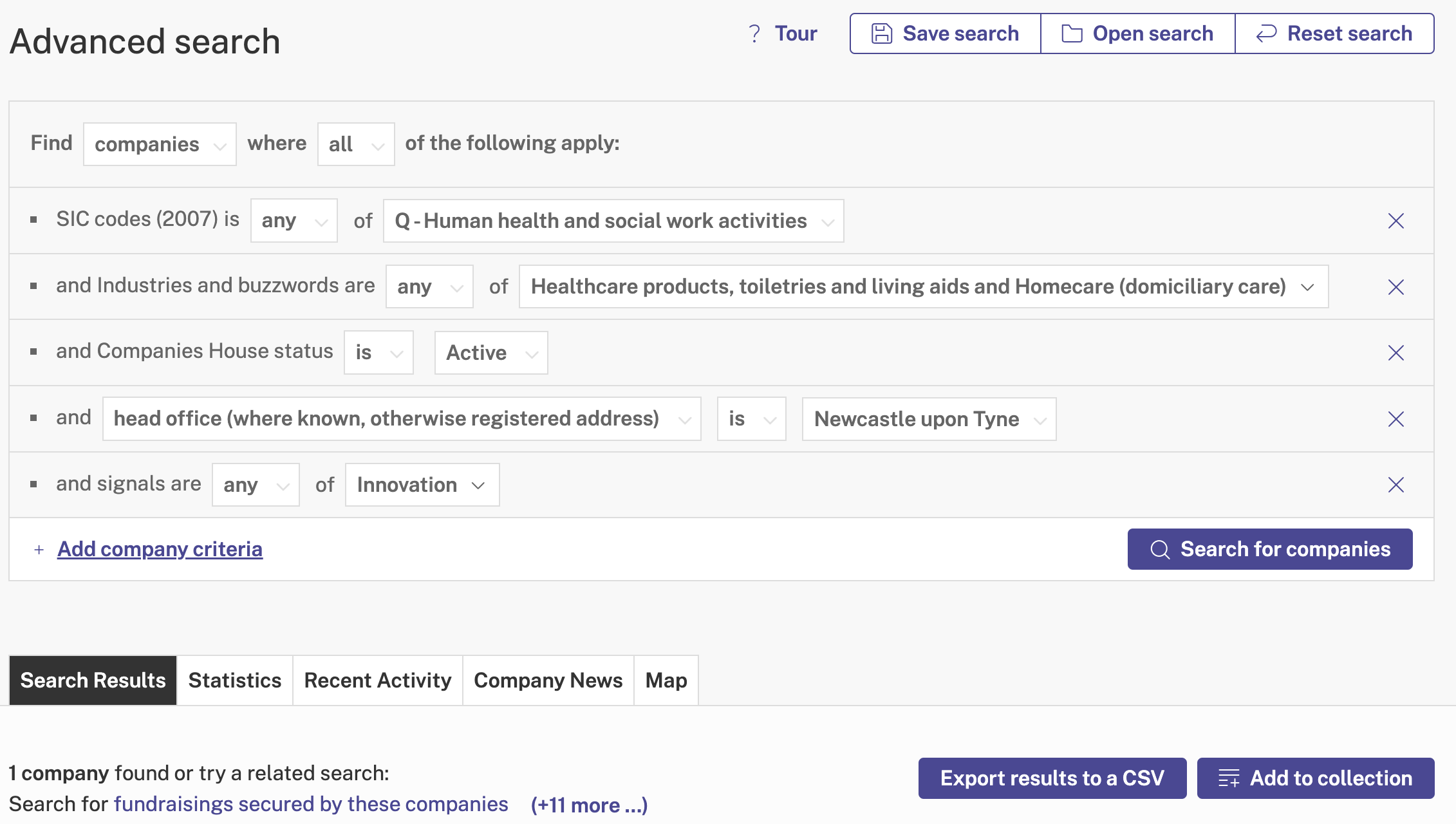The width and height of the screenshot is (1456, 824).
Task: Switch to the Statistics tab
Action: [x=235, y=680]
